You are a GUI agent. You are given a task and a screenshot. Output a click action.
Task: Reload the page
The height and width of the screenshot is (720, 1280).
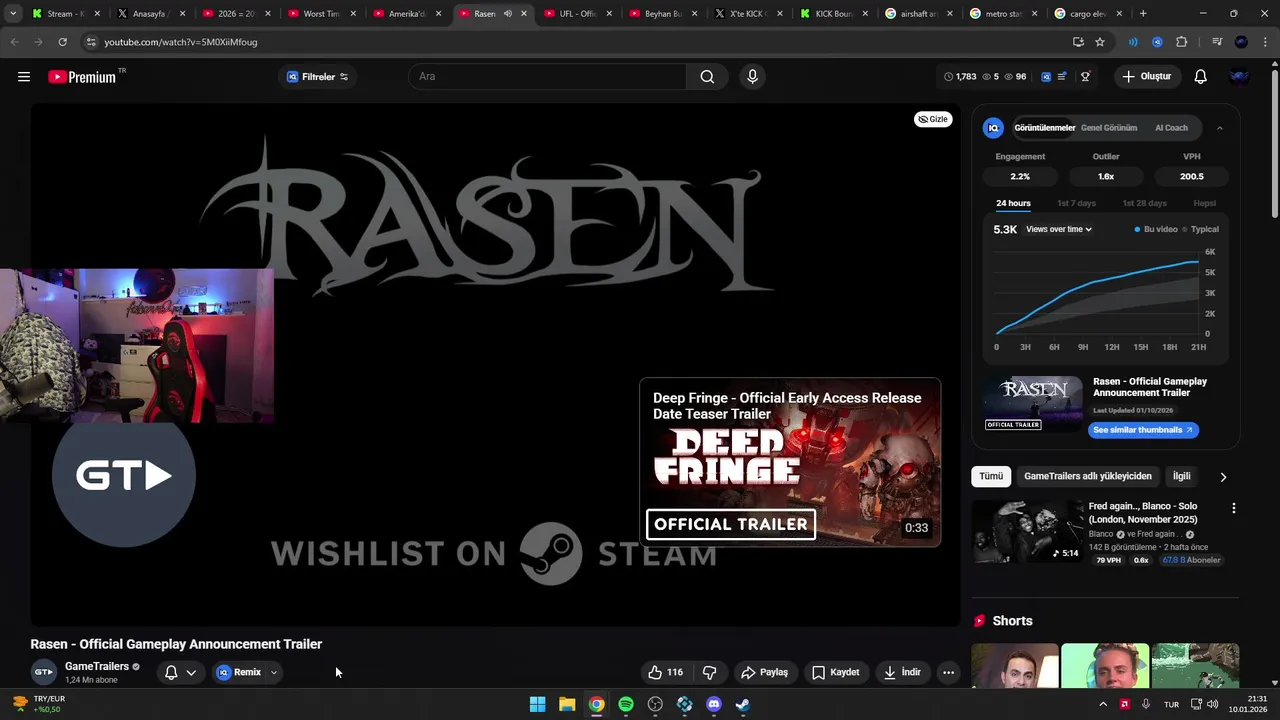pos(62,42)
